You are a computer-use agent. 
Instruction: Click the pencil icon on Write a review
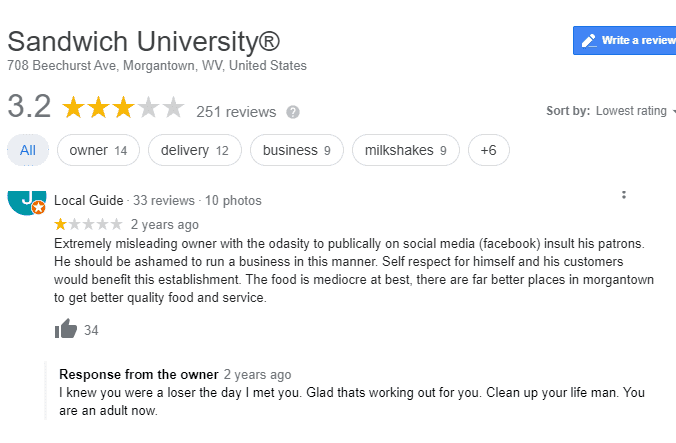point(589,40)
